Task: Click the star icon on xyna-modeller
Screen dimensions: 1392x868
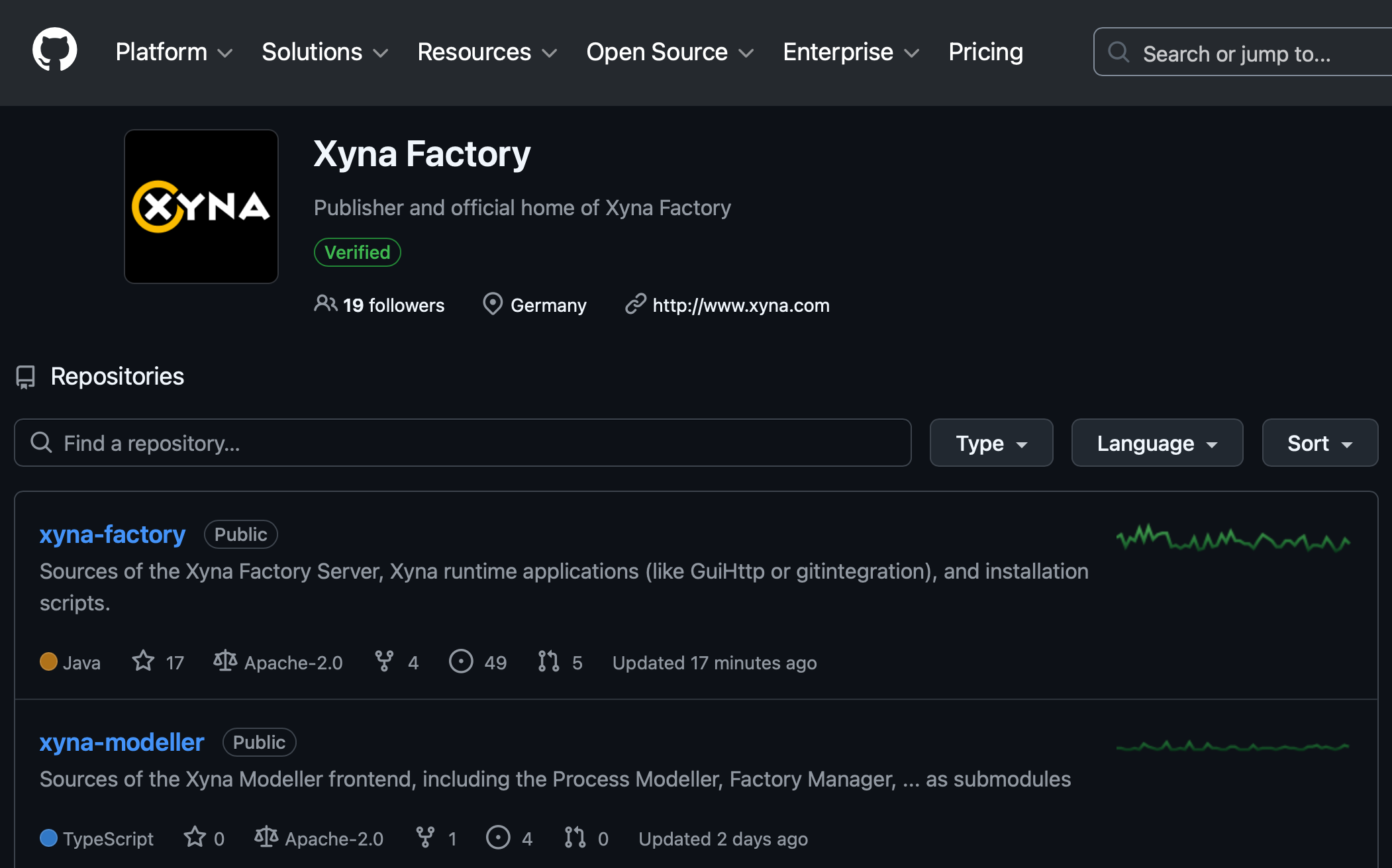Action: pyautogui.click(x=195, y=837)
